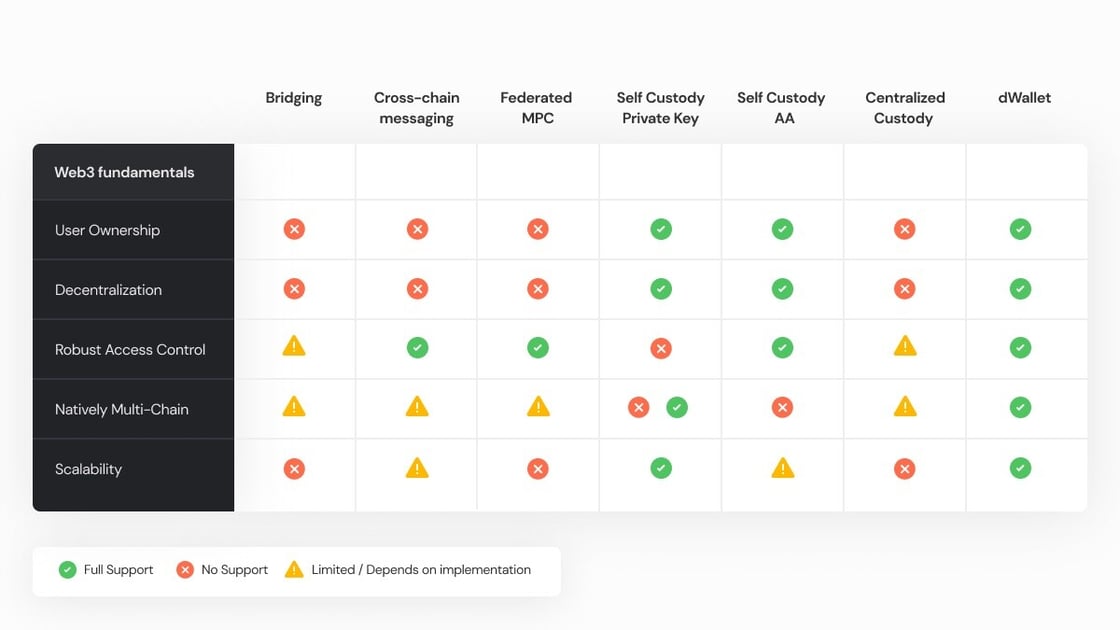Screen dimensions: 1120x630
Task: Click red X in Private Key Multi-Chain cell
Action: pos(639,407)
